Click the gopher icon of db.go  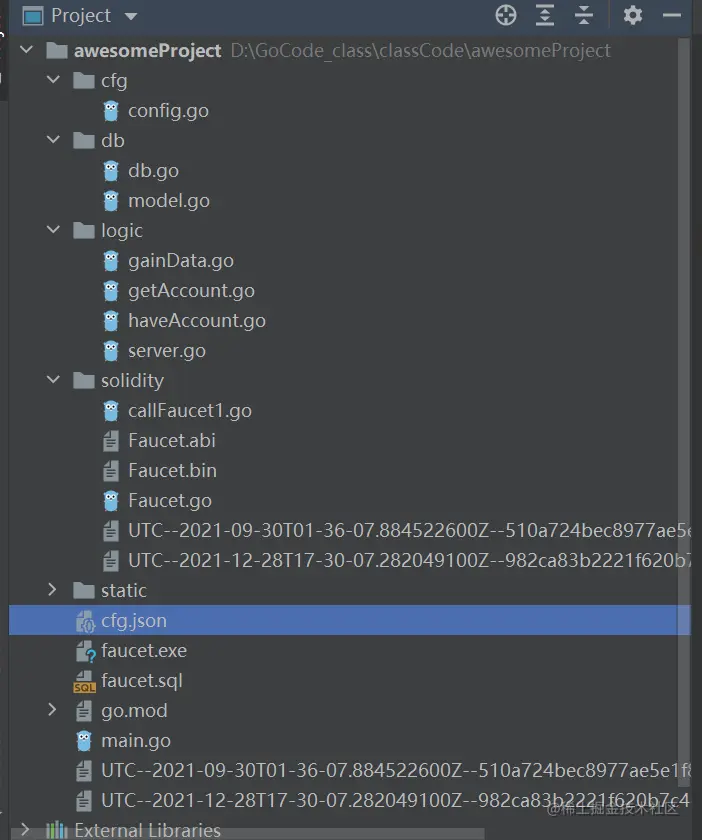(111, 170)
